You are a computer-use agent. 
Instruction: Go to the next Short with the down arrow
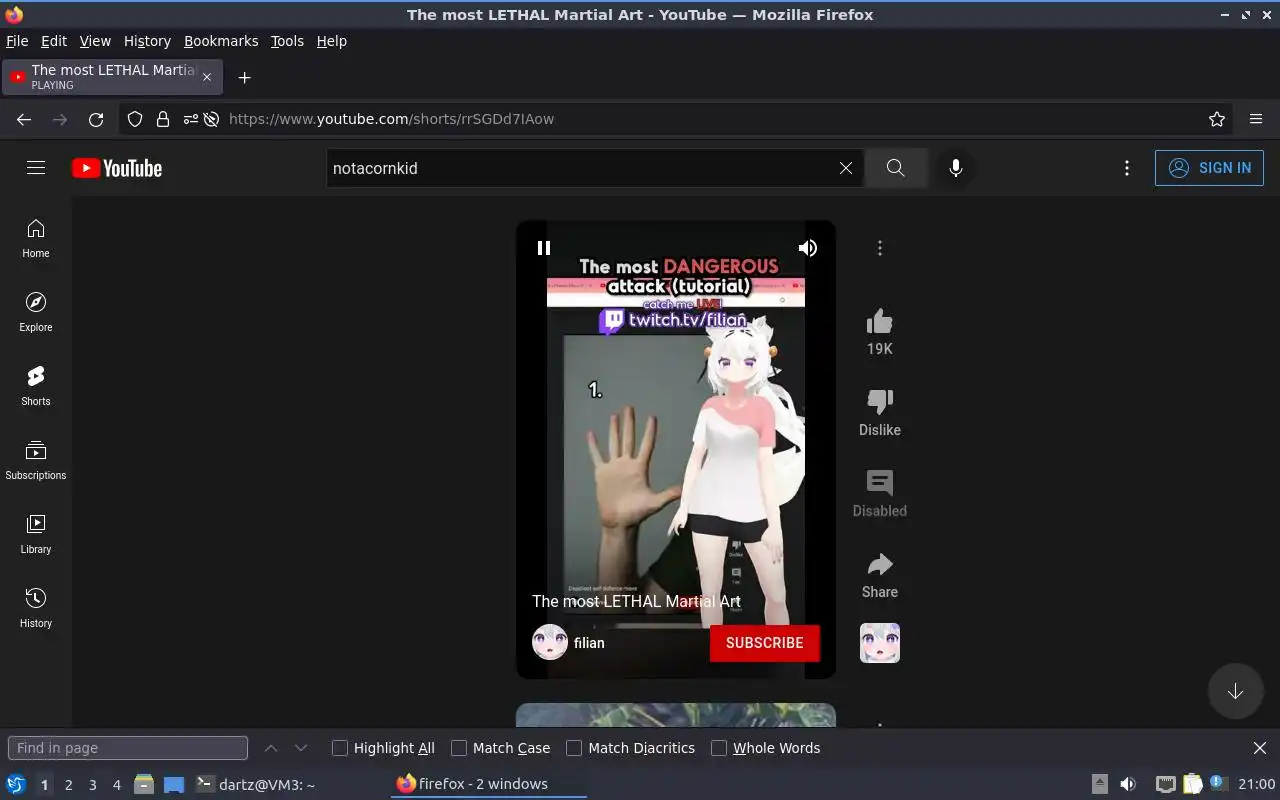1235,691
